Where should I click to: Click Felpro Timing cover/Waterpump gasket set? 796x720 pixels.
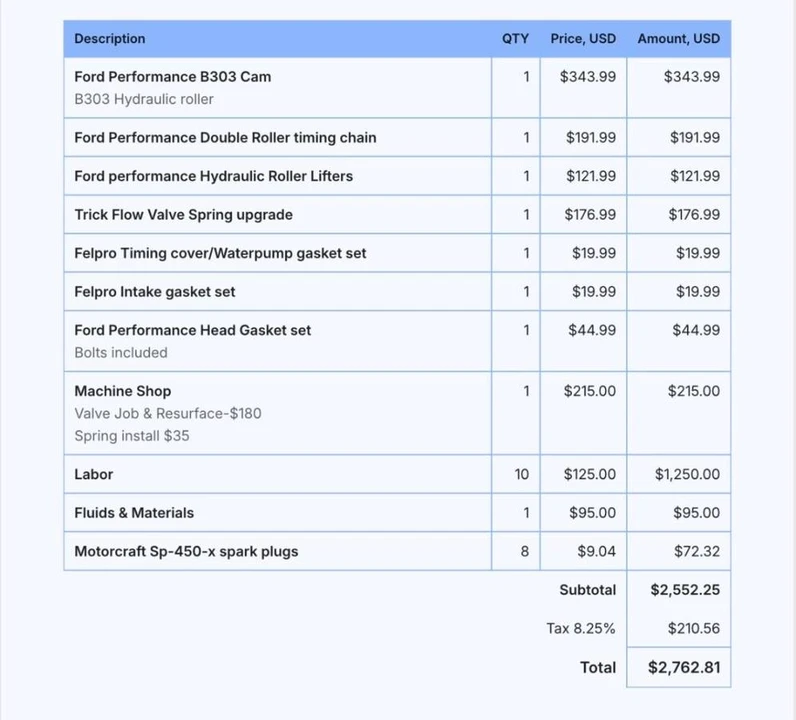(x=220, y=253)
